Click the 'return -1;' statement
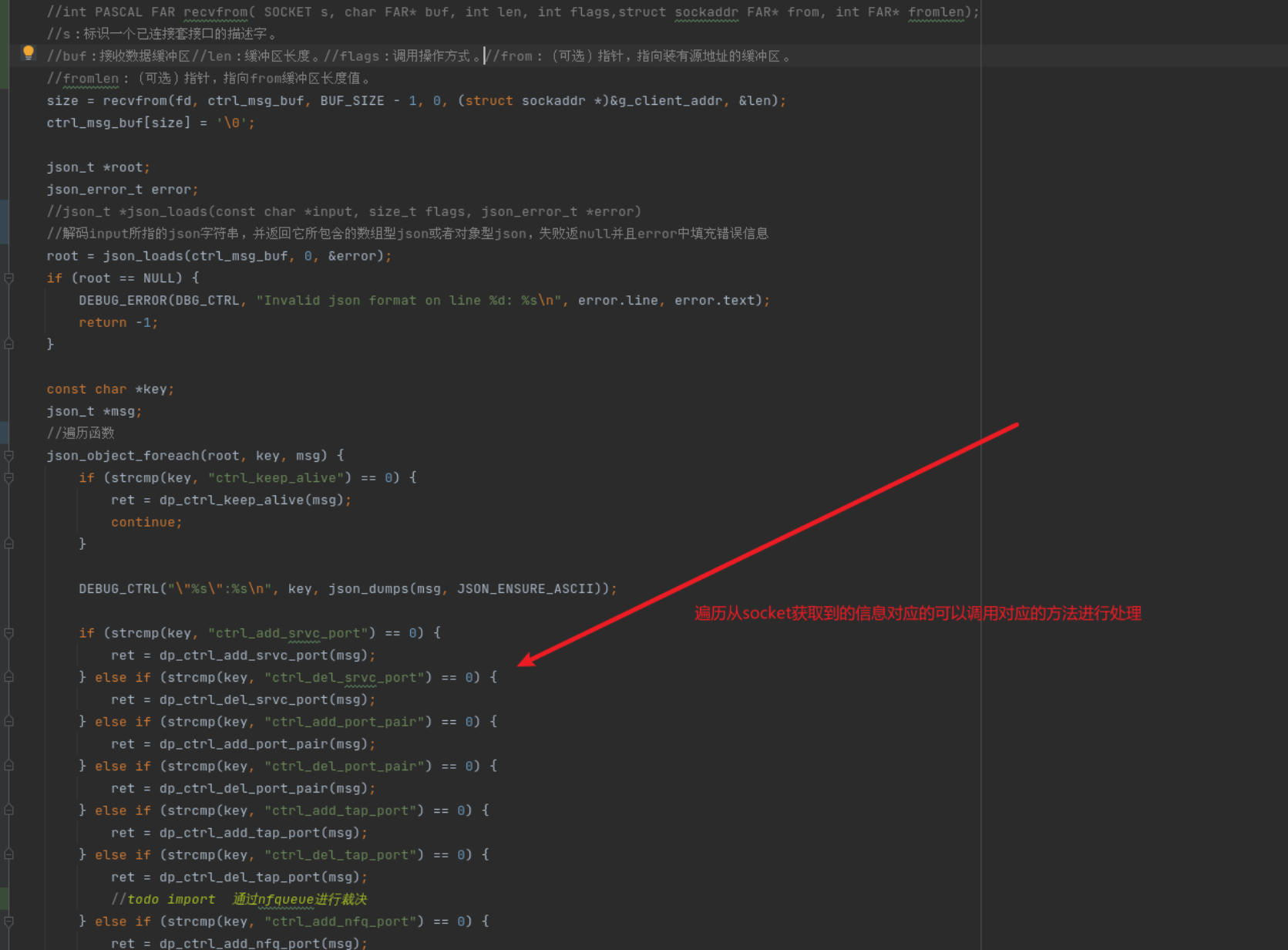 (x=118, y=322)
